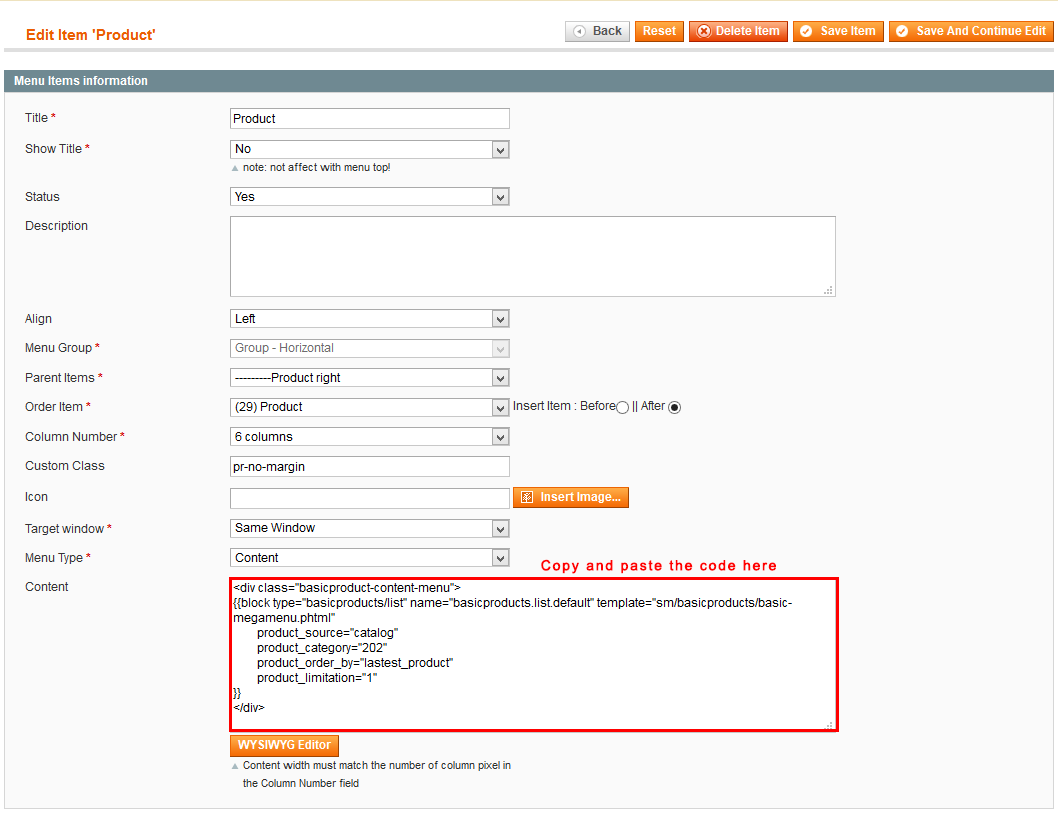This screenshot has height=813, width=1058.
Task: Click the 'Target window' field label
Action: point(65,529)
